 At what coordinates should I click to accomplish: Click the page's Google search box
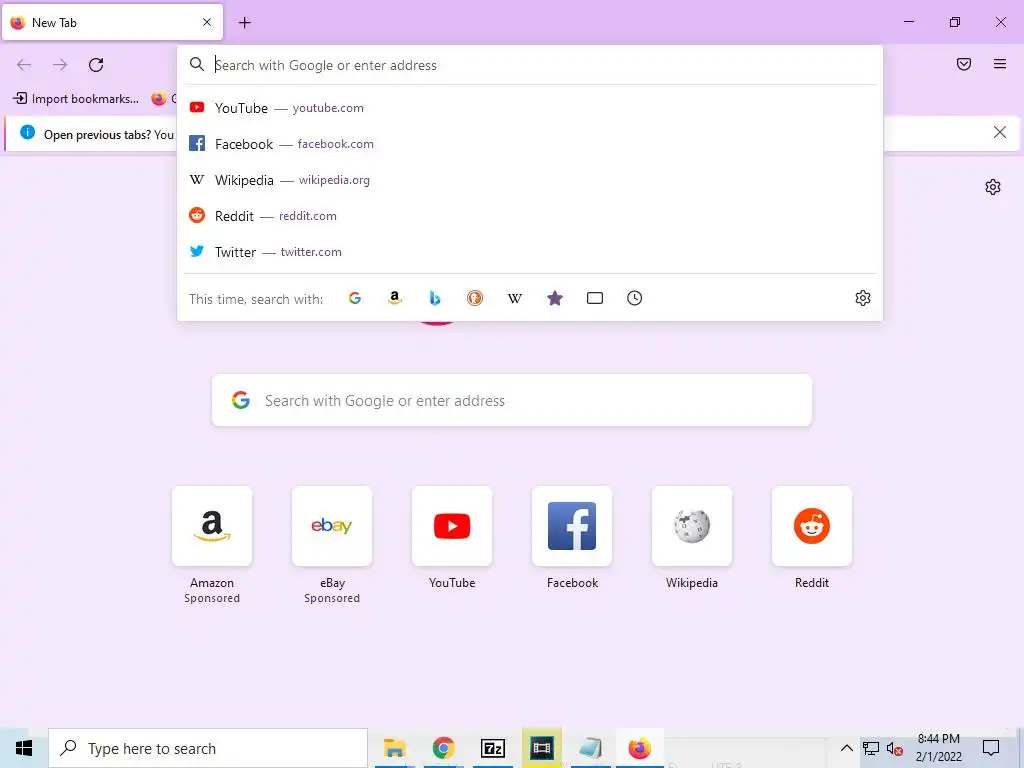(511, 400)
